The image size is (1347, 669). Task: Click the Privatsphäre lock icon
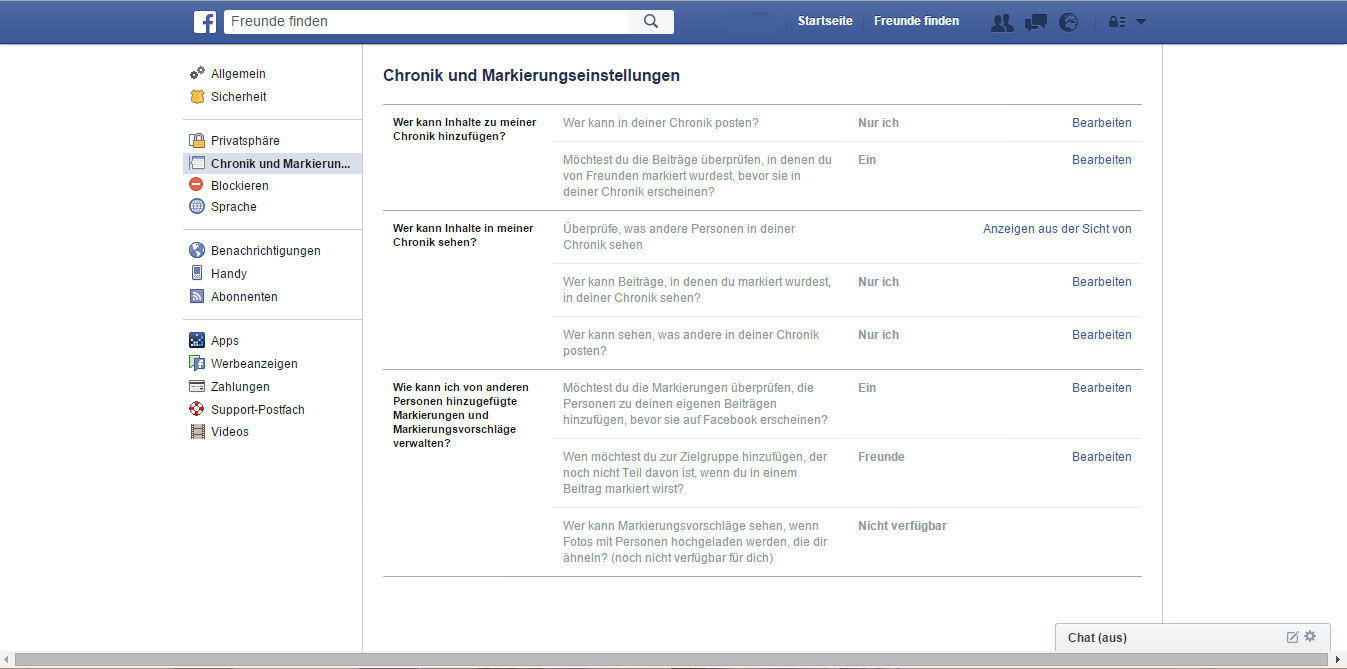pyautogui.click(x=197, y=141)
